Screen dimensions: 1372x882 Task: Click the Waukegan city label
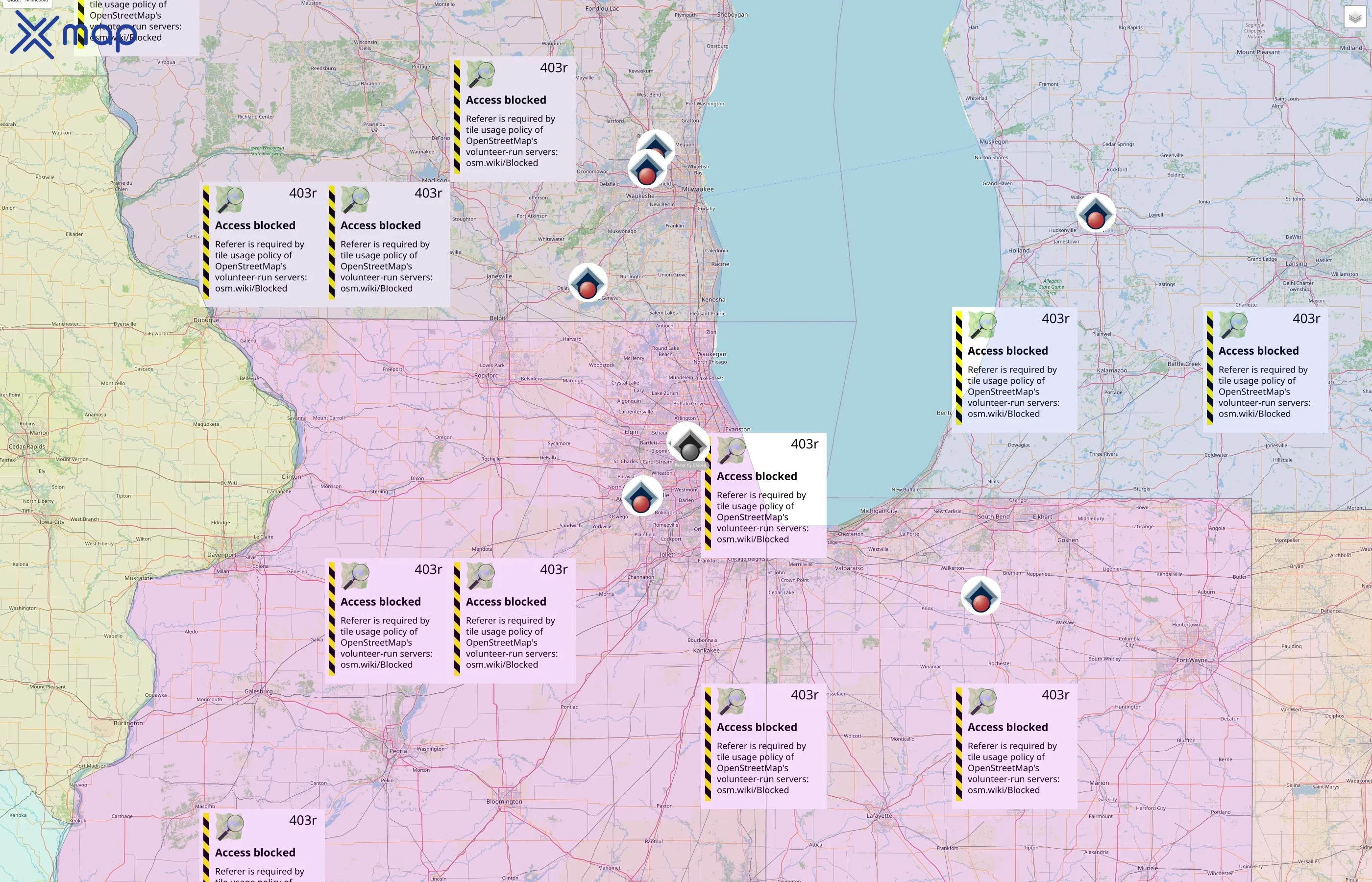(711, 355)
